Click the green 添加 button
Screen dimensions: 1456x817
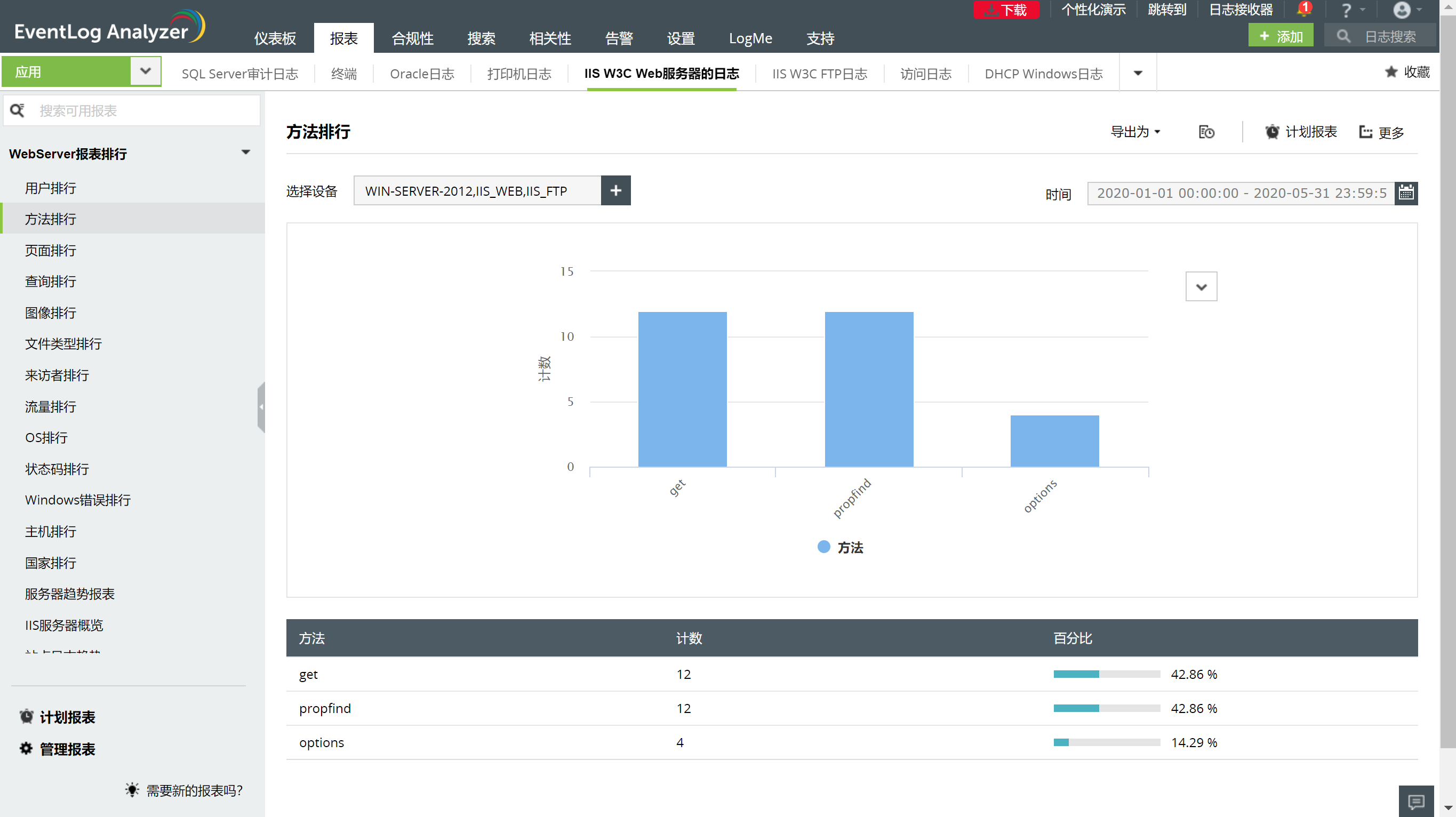click(1280, 37)
